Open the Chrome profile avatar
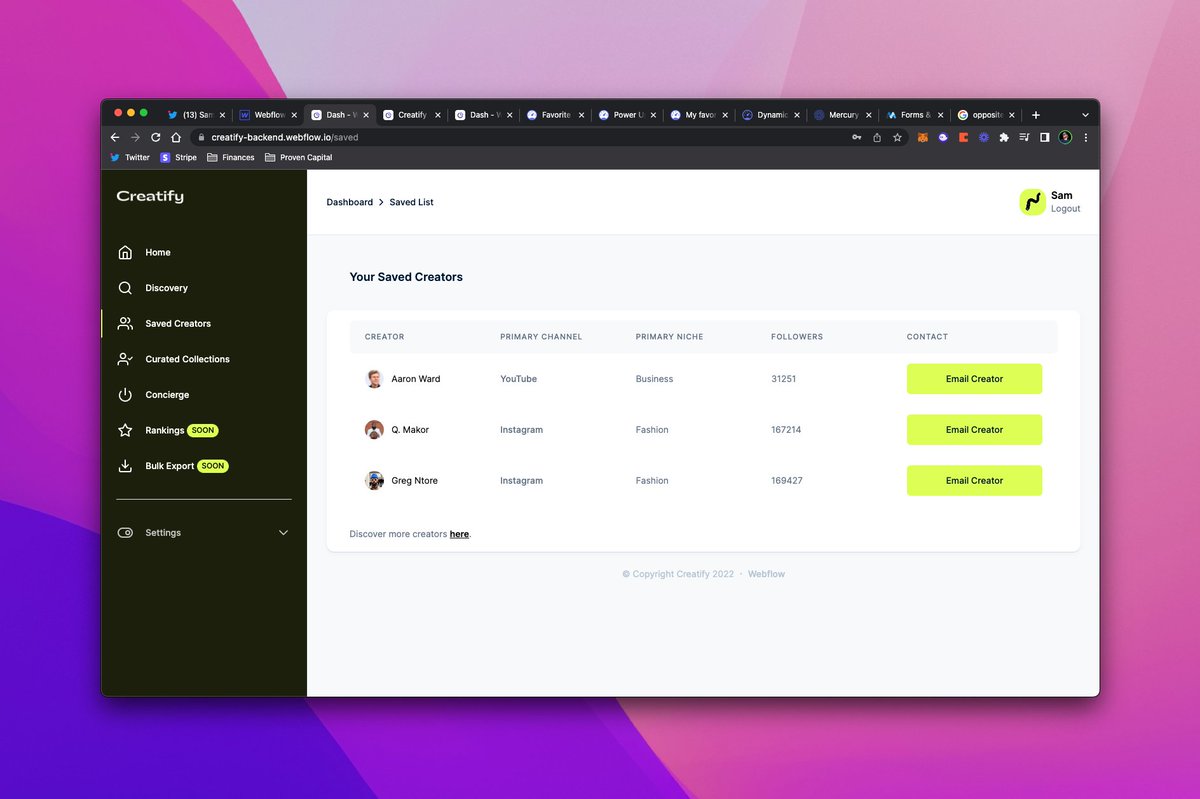 pyautogui.click(x=1065, y=137)
